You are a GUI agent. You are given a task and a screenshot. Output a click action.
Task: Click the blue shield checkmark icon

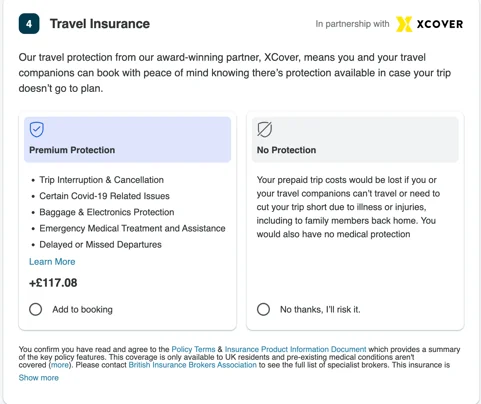click(37, 129)
